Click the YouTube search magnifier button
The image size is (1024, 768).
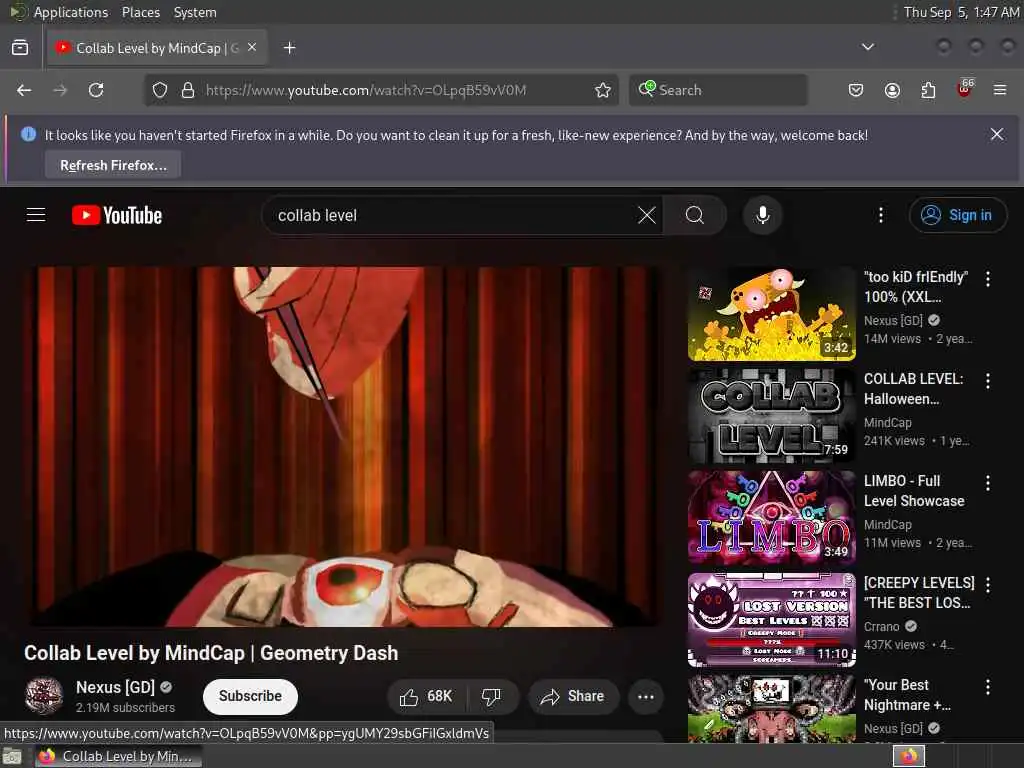tap(695, 215)
